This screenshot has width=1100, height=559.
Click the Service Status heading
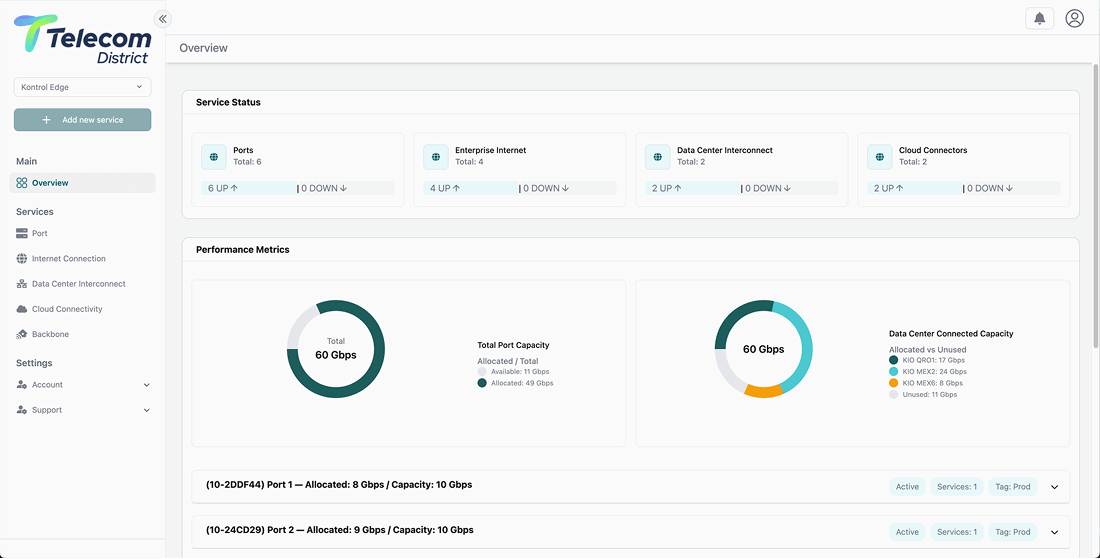pos(228,102)
